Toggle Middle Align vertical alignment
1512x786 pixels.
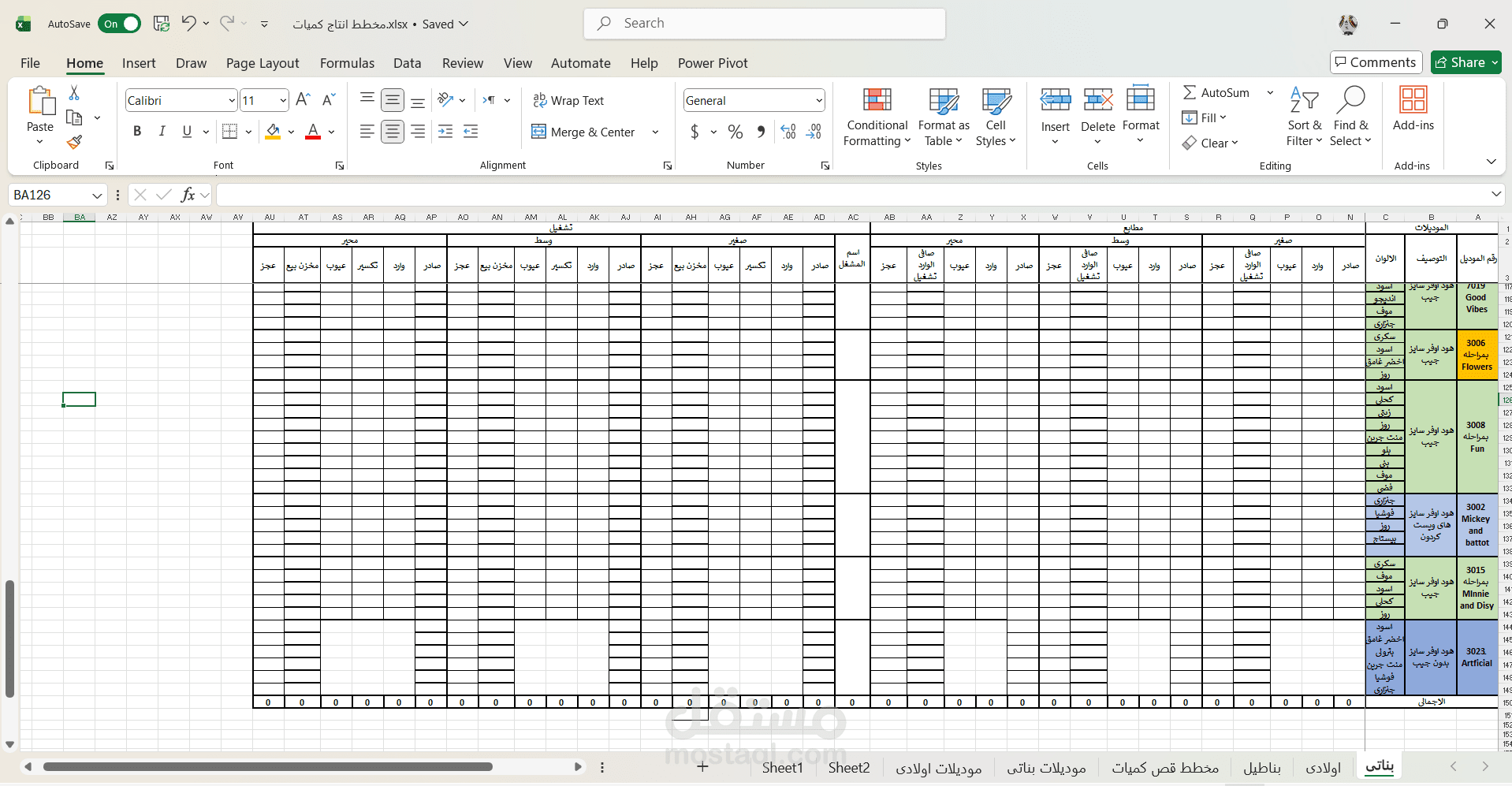[392, 100]
